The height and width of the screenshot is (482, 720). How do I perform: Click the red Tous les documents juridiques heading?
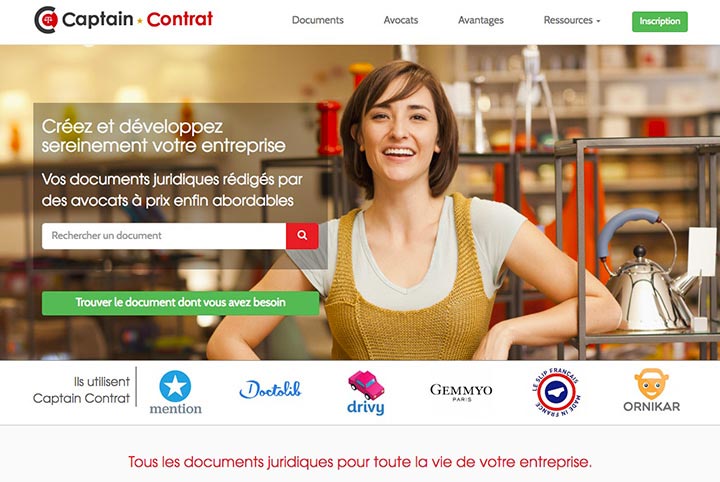click(x=360, y=461)
